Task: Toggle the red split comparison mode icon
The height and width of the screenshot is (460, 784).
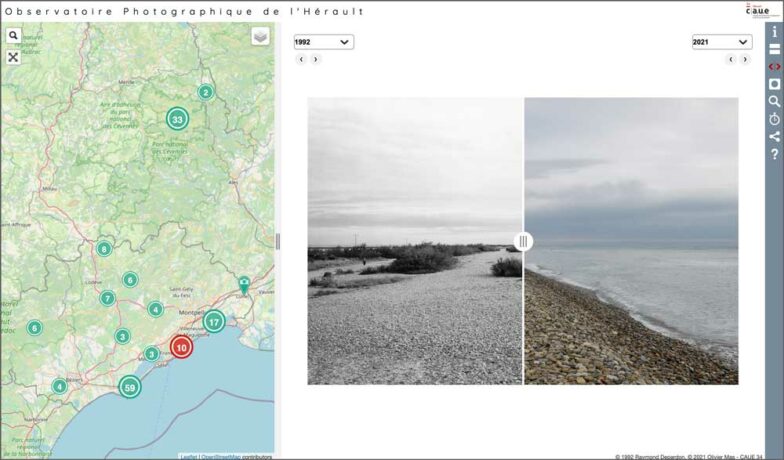Action: [x=774, y=66]
